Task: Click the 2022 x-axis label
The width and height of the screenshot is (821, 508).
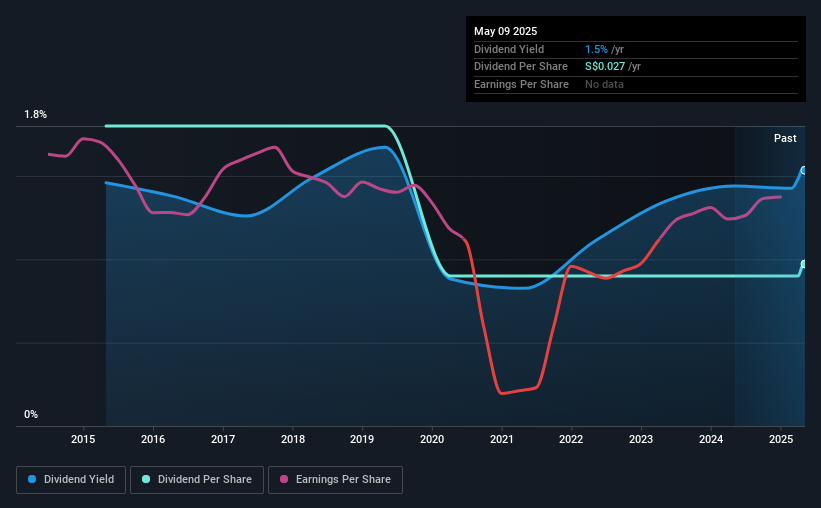Action: point(571,439)
